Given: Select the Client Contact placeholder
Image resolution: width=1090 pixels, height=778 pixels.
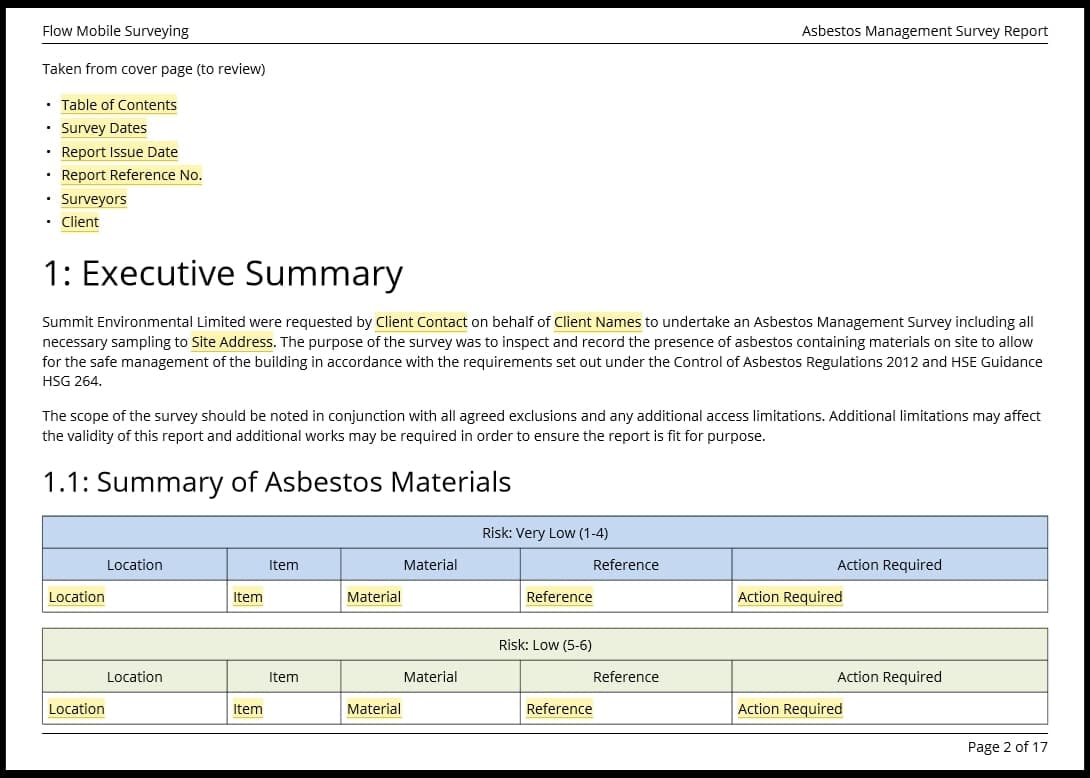Looking at the screenshot, I should [421, 322].
